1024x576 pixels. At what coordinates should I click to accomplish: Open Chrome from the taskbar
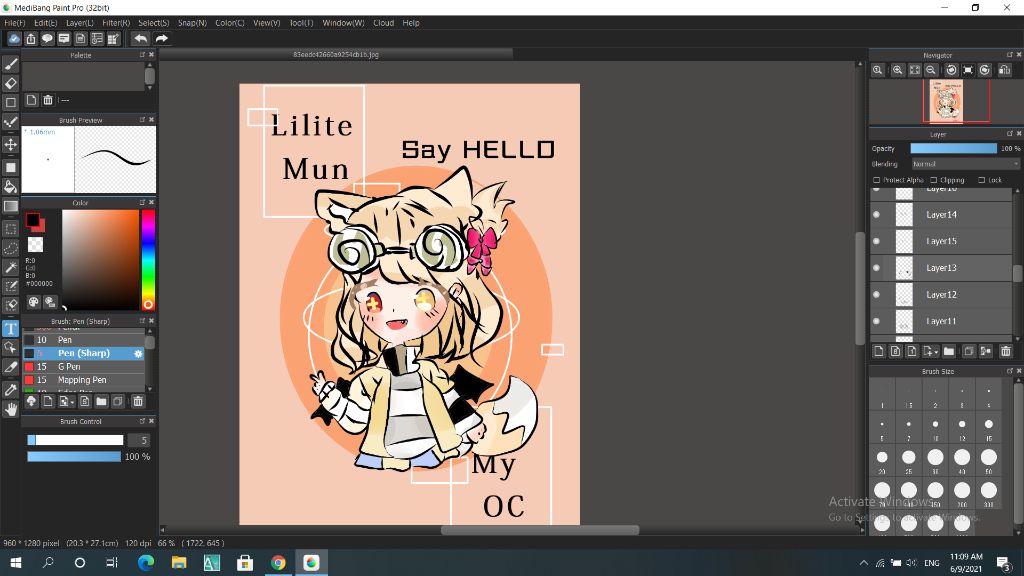[278, 562]
